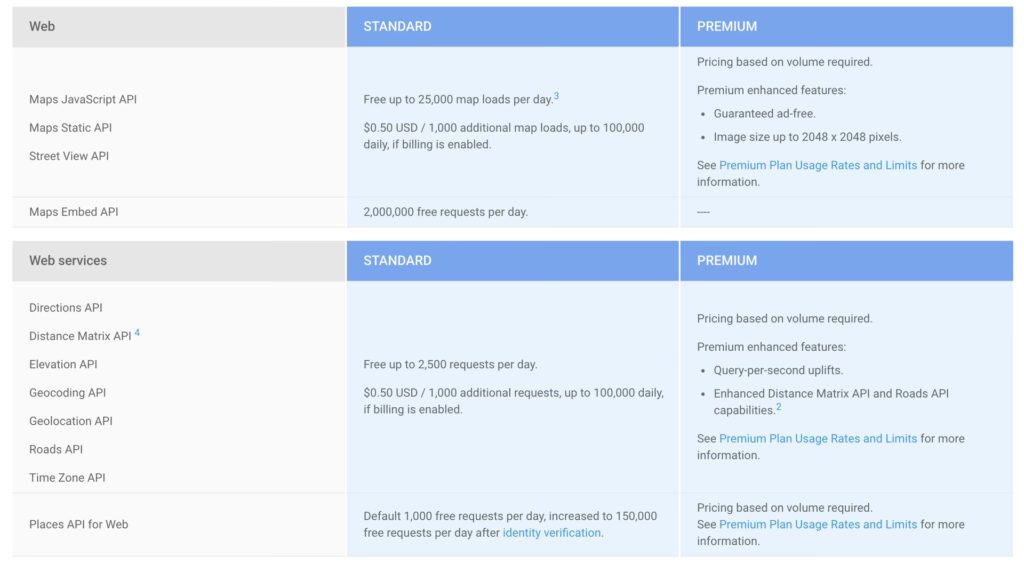
Task: Click the Distance Matrix API text
Action: [80, 336]
